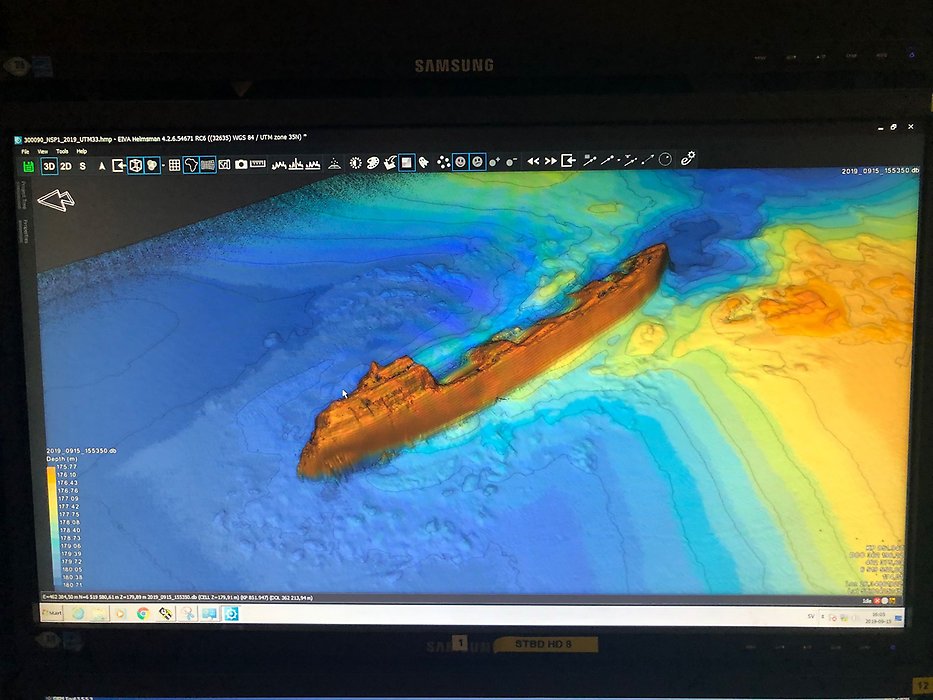Click the coordinates status bar text

click(x=177, y=597)
